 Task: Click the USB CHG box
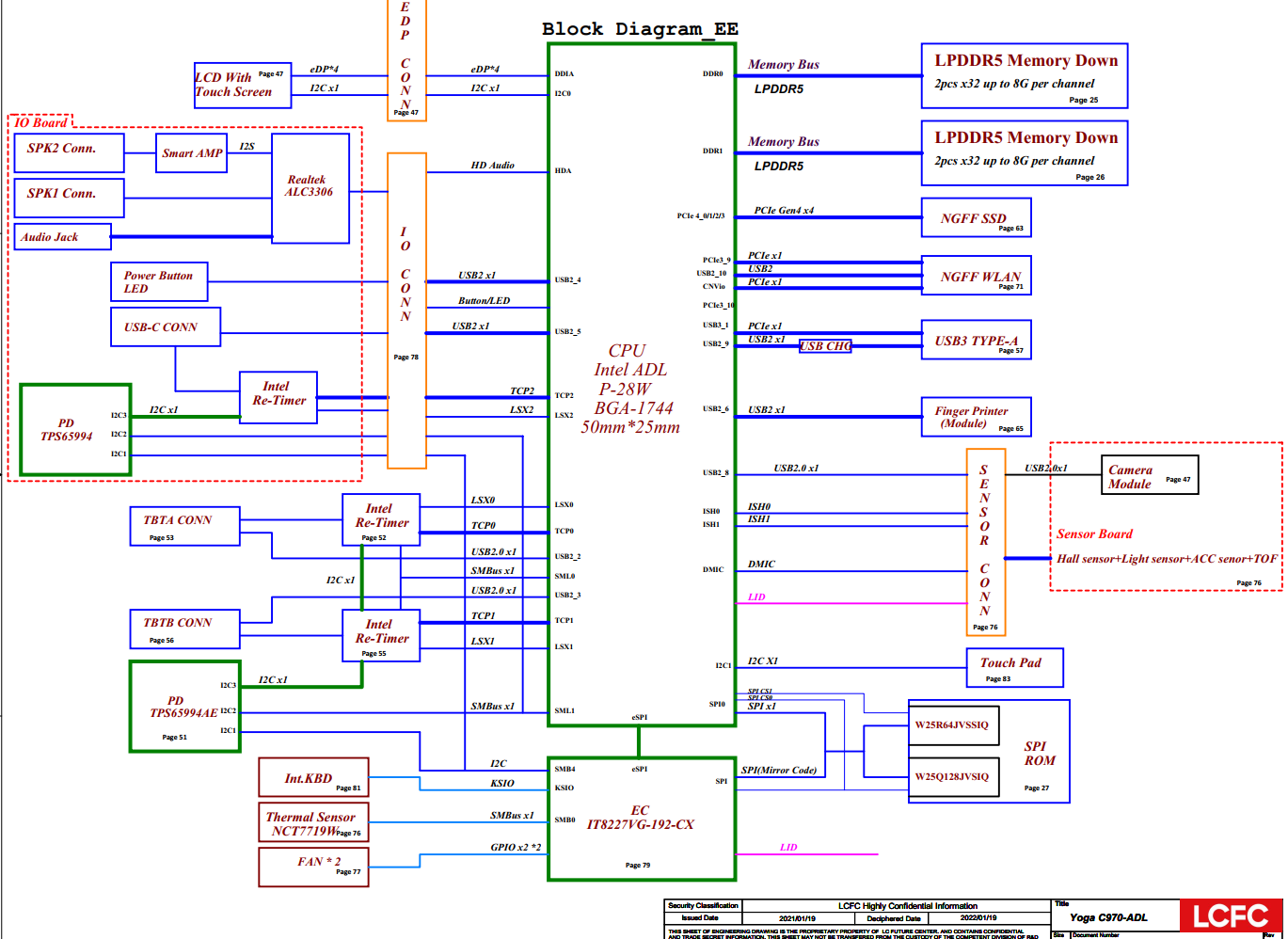click(825, 346)
